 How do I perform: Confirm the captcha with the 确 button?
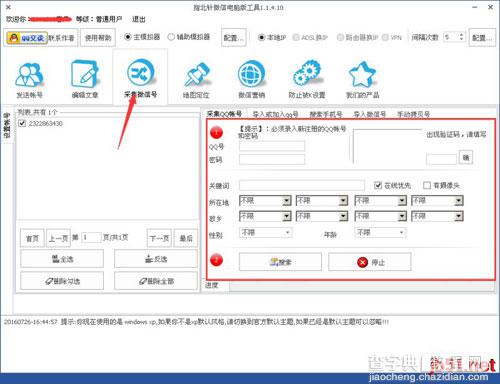pos(466,157)
